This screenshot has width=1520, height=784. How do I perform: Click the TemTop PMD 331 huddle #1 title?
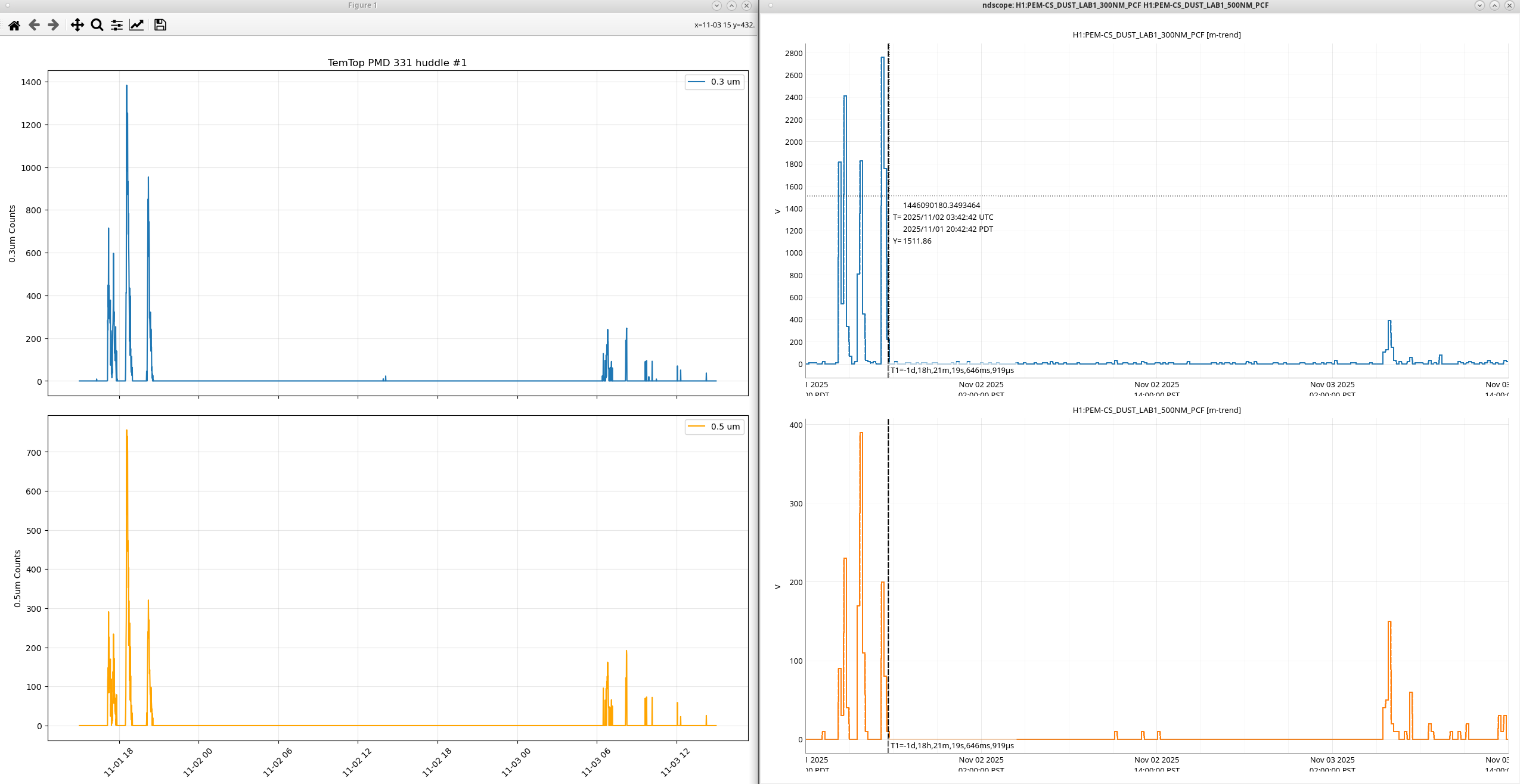pos(397,63)
